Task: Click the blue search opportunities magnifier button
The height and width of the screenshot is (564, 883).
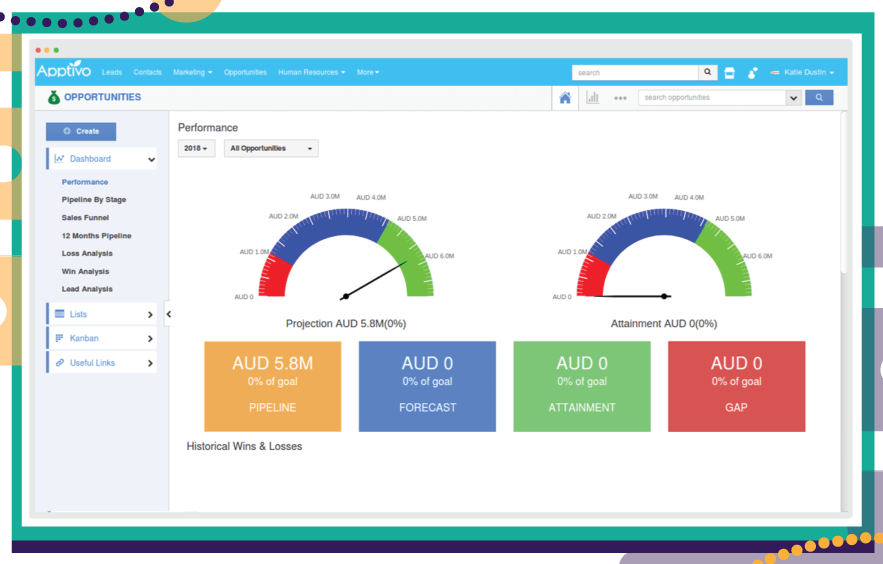Action: pos(819,97)
